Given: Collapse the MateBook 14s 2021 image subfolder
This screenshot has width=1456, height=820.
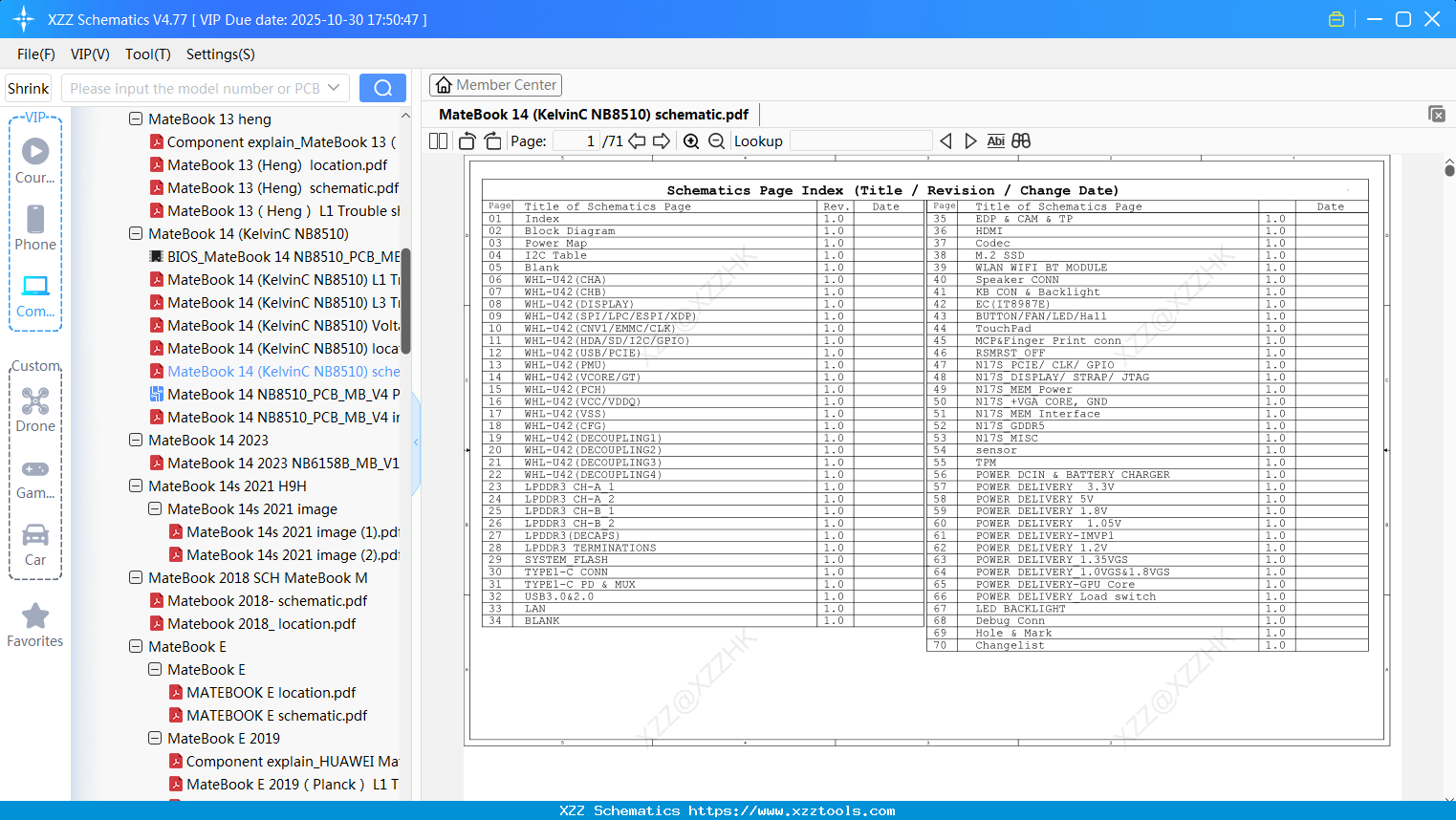Looking at the screenshot, I should pos(156,509).
